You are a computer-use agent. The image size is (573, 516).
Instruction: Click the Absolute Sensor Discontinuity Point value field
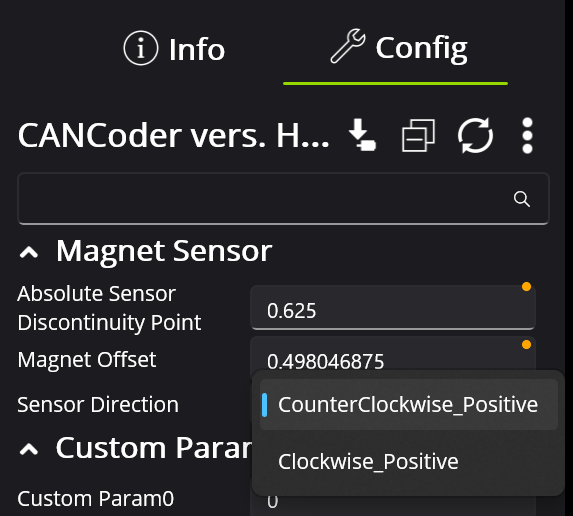pyautogui.click(x=393, y=308)
